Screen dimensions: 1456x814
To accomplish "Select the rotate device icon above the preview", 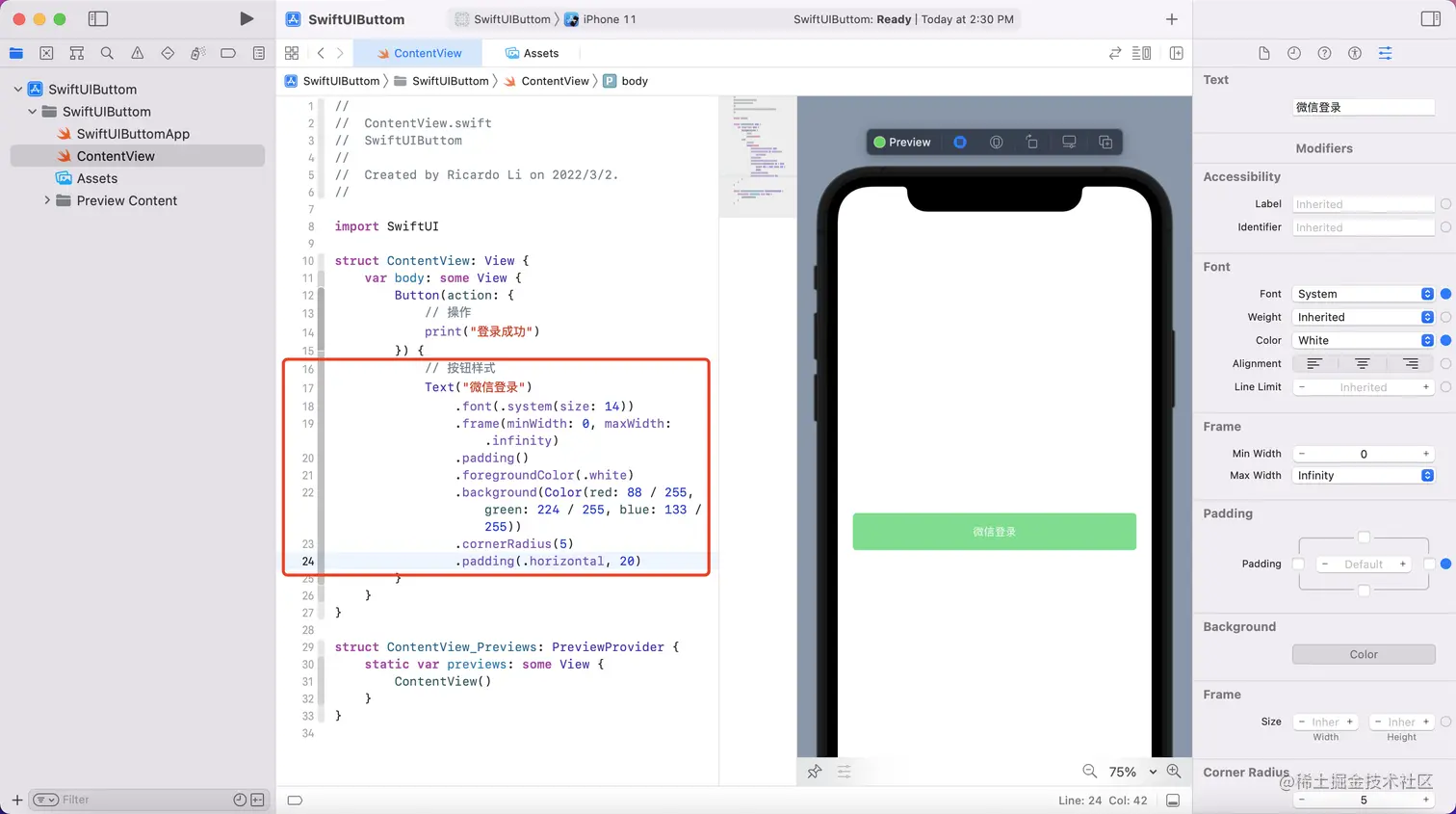I will tap(1031, 142).
